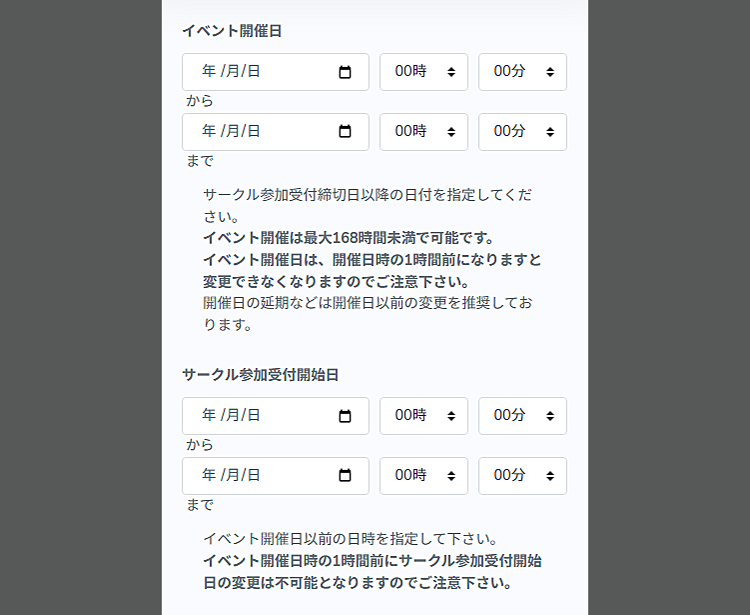Select month segment in イベント開催日 'から' date

231,72
